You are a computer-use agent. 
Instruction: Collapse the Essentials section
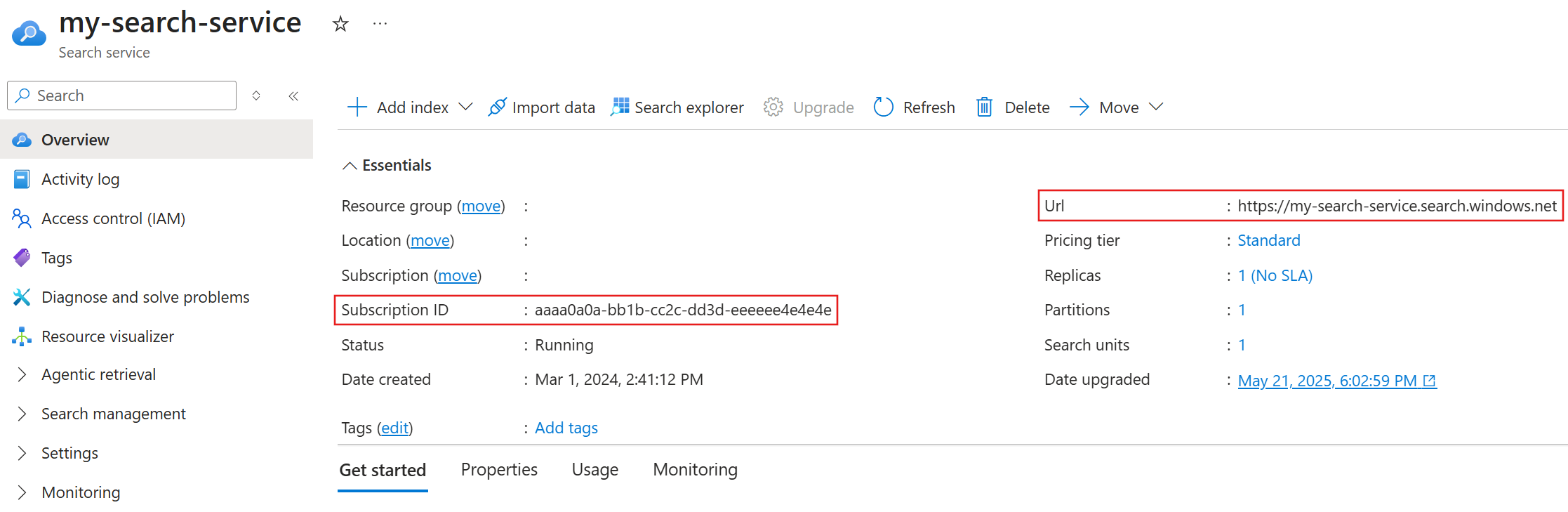point(350,166)
